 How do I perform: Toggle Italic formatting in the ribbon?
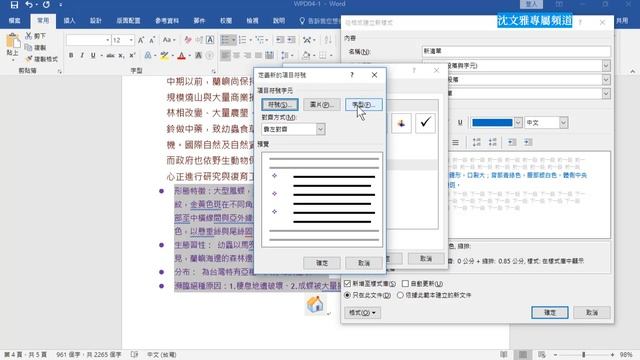(x=82, y=55)
